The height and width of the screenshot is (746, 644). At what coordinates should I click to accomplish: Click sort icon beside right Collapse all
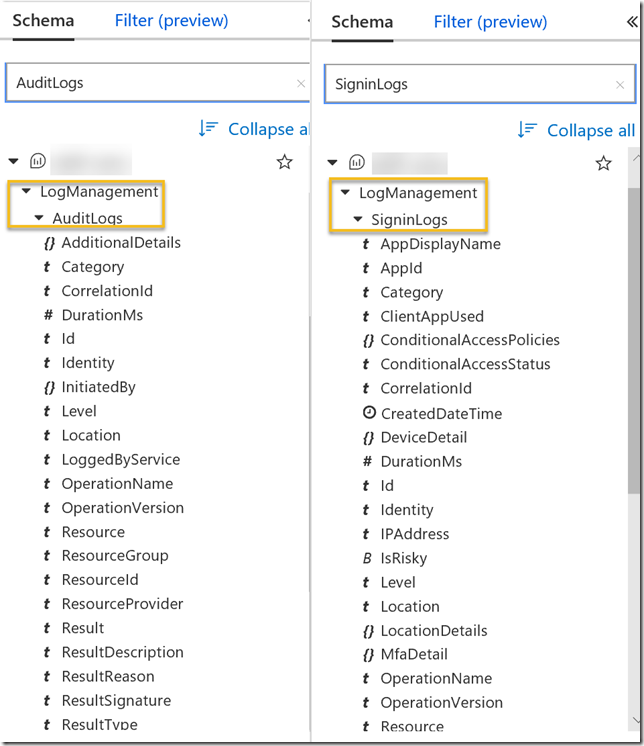tap(527, 129)
